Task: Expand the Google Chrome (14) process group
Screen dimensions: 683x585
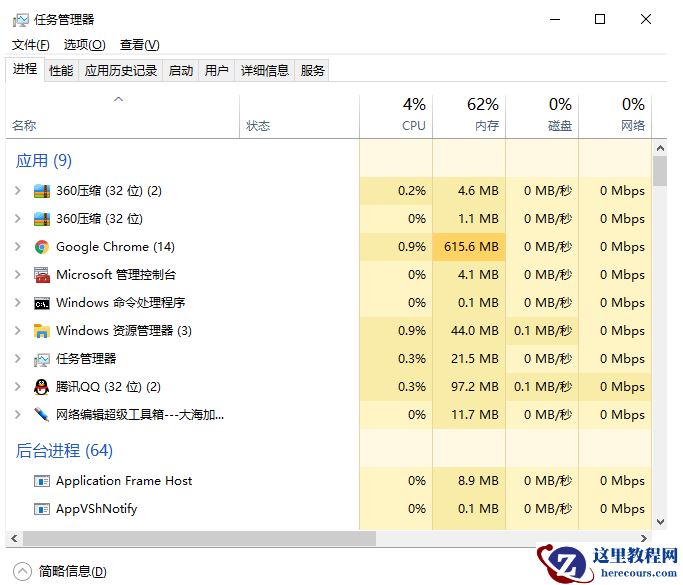Action: (17, 247)
